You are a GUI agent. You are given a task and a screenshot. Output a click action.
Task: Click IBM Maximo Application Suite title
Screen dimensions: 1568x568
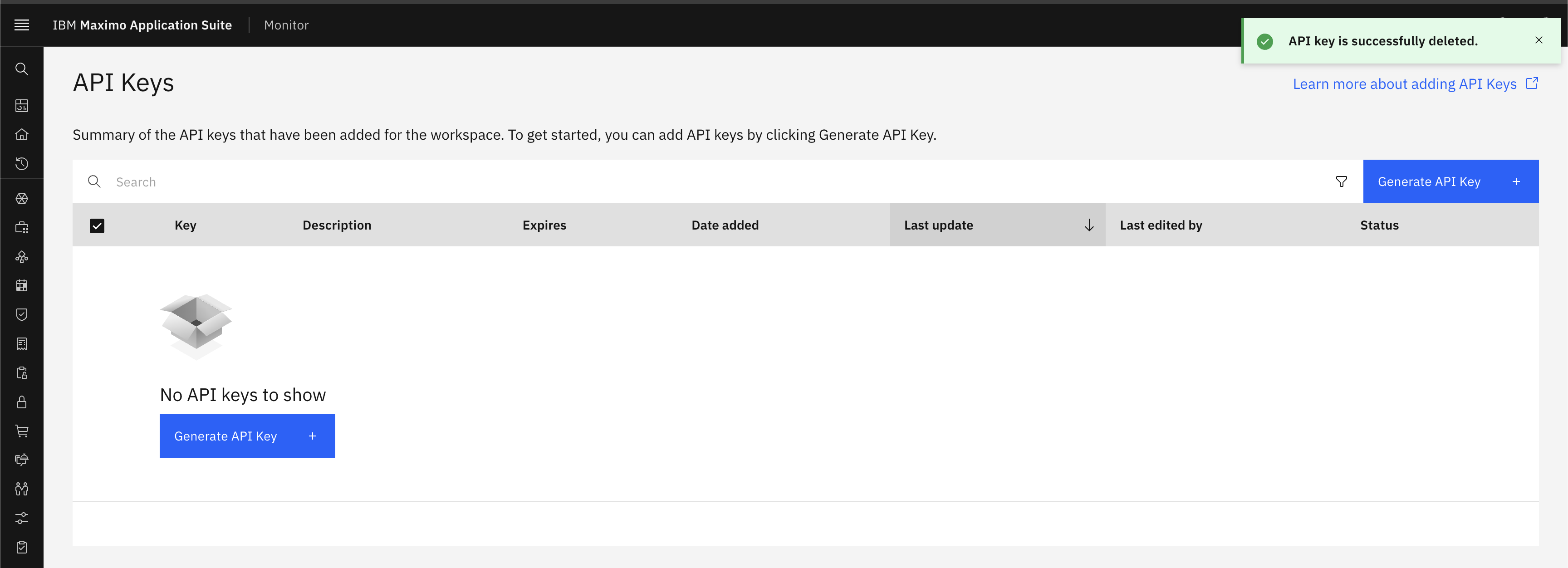(x=142, y=25)
